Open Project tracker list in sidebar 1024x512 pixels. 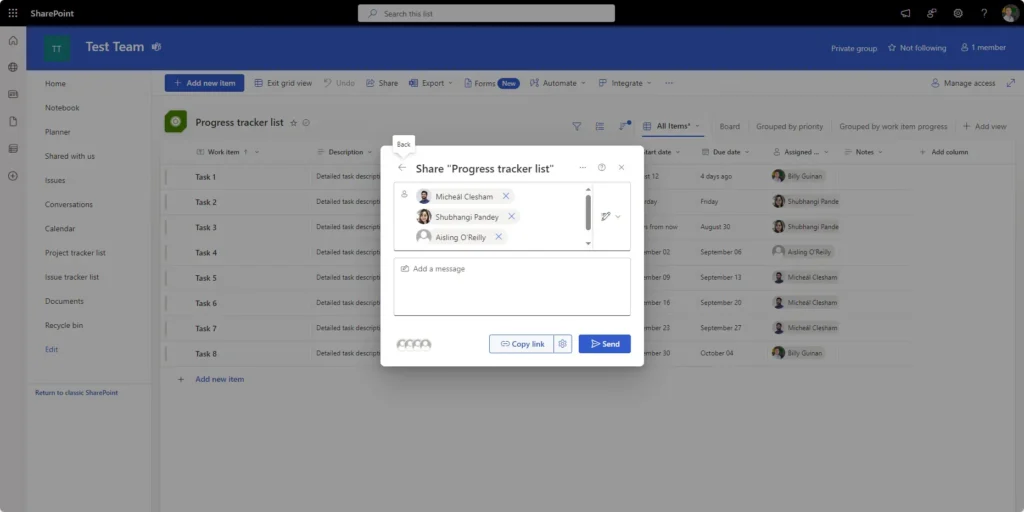(75, 253)
